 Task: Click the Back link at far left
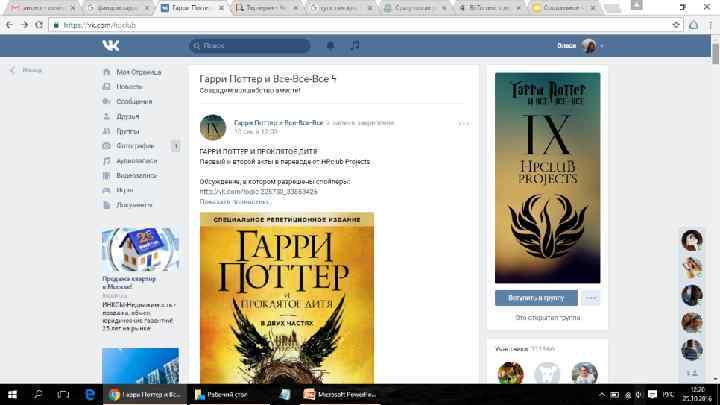click(x=27, y=70)
